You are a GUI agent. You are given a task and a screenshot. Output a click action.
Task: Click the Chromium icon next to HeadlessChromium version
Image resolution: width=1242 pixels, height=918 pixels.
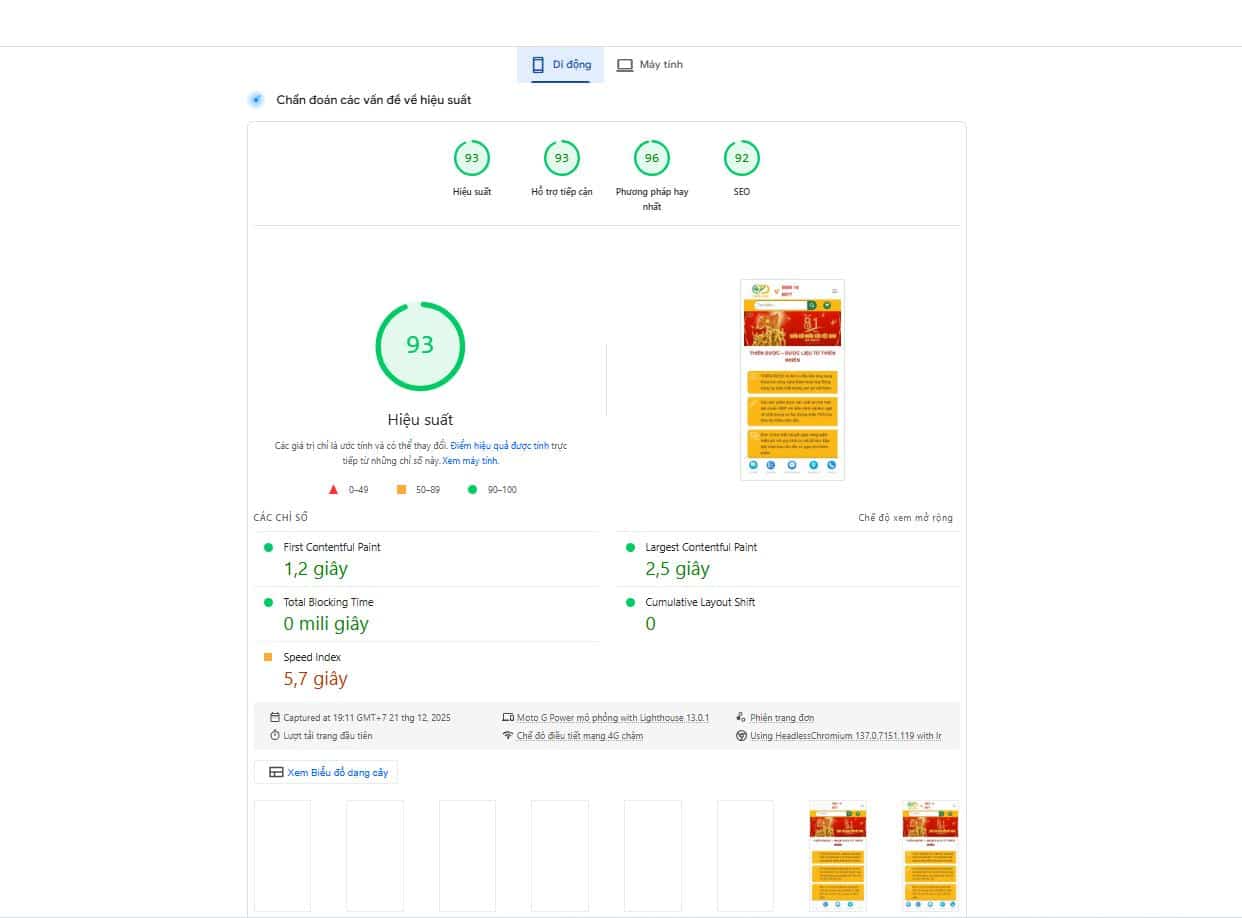point(740,735)
